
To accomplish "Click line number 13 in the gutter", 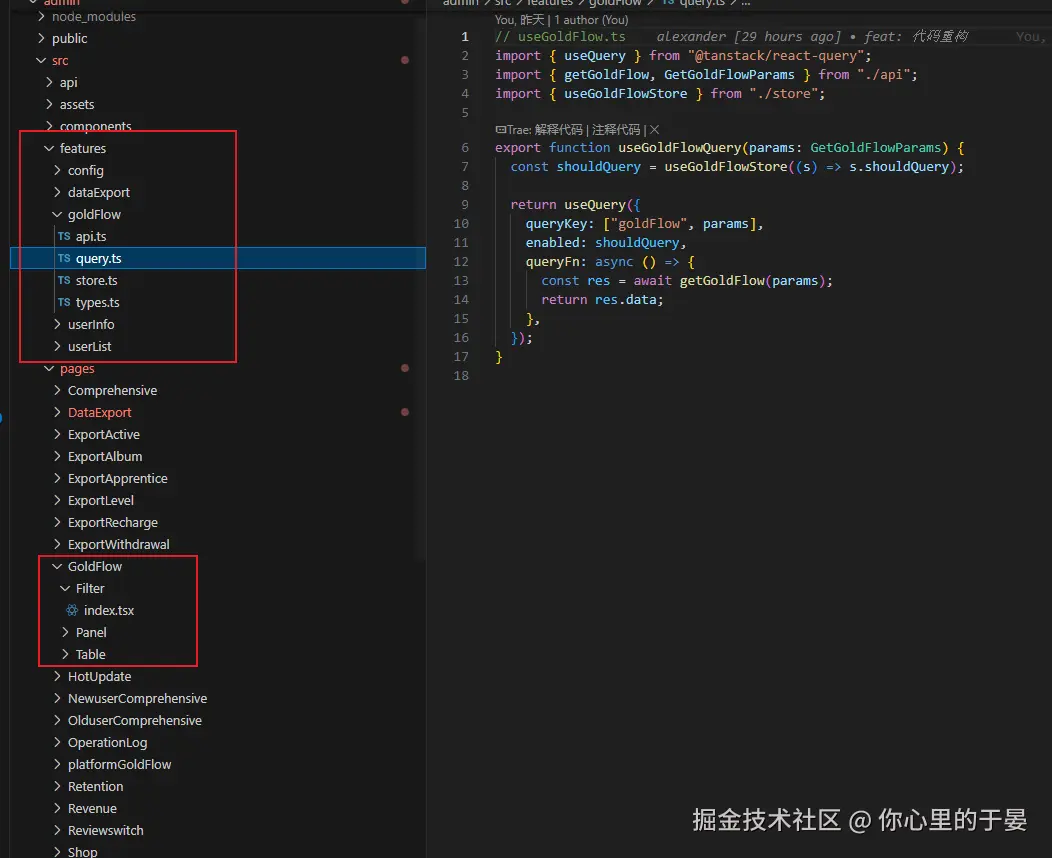I will (461, 280).
